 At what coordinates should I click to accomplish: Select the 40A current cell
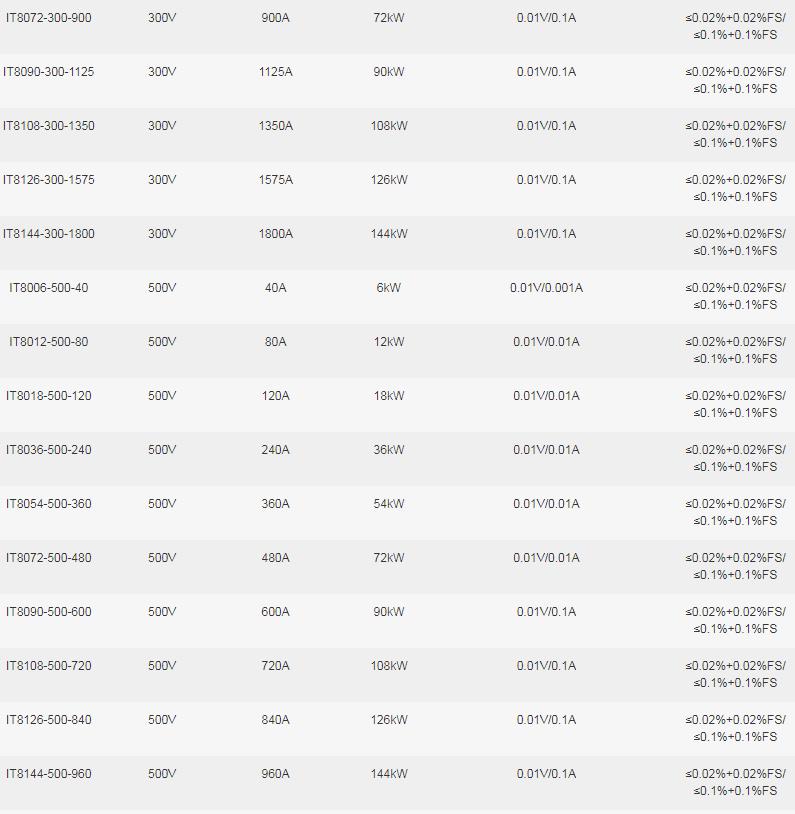276,288
